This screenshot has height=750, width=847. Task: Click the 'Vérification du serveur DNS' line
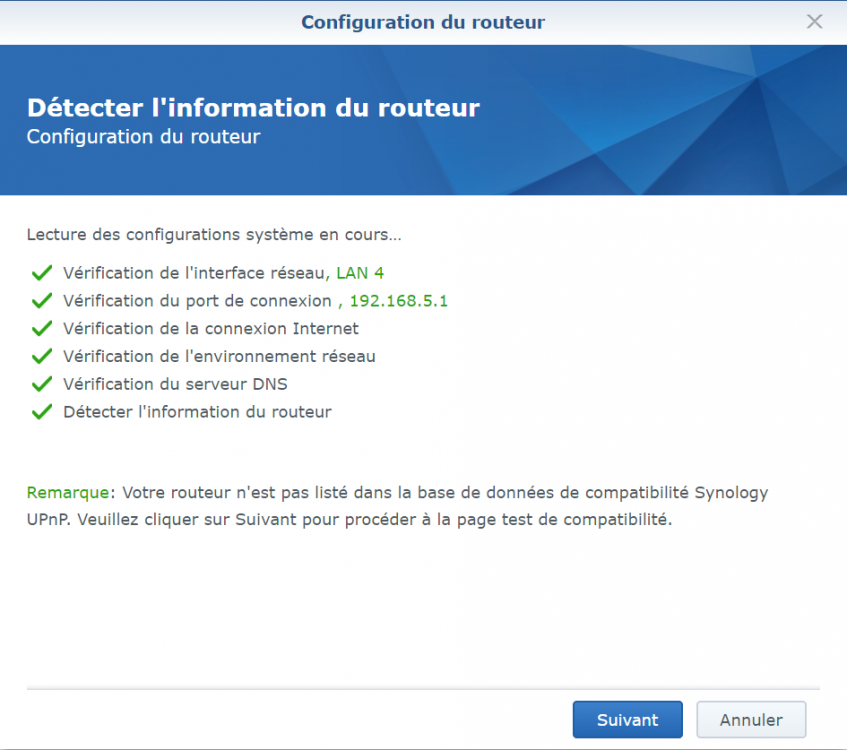point(175,383)
